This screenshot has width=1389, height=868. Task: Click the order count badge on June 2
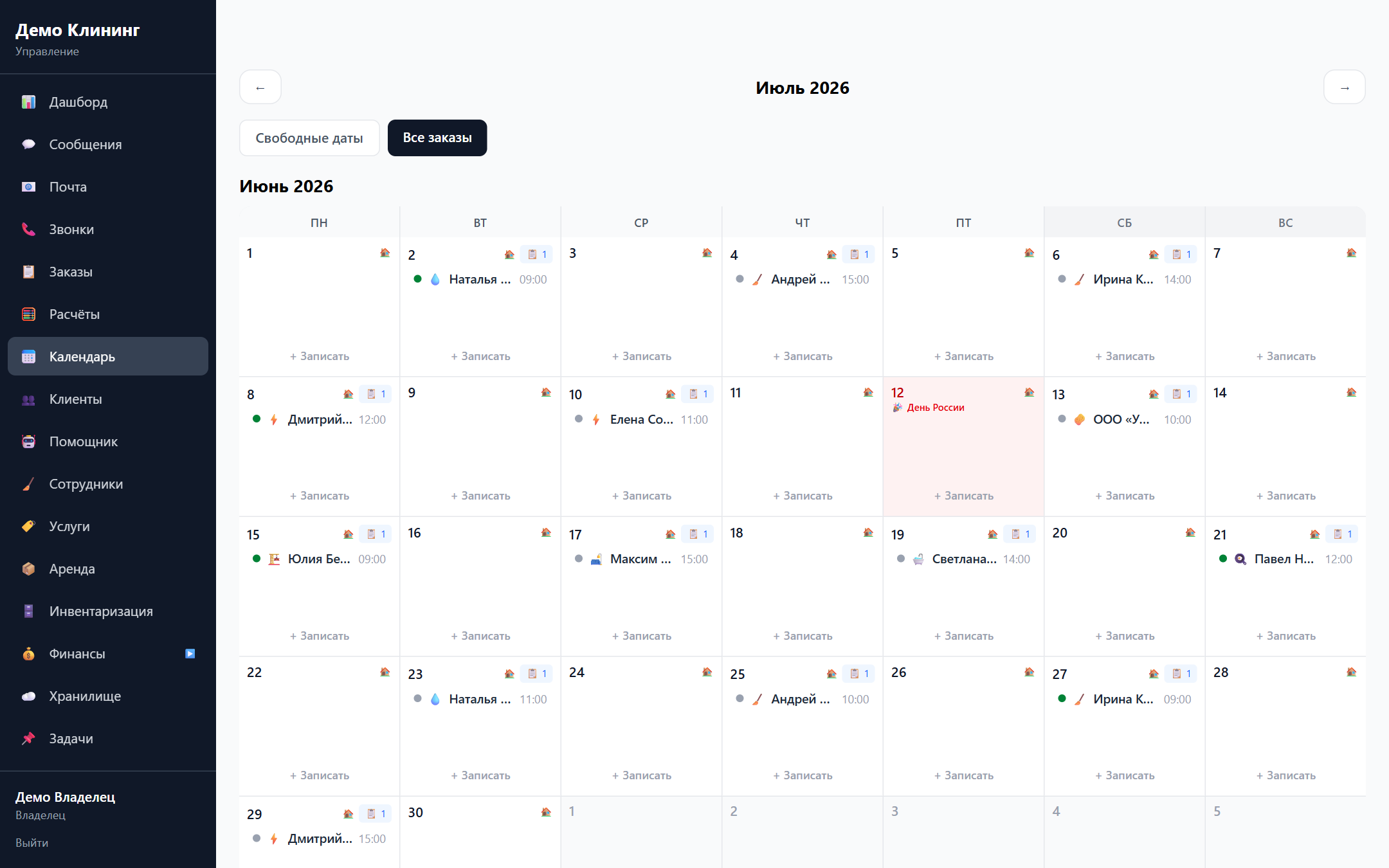pyautogui.click(x=537, y=255)
